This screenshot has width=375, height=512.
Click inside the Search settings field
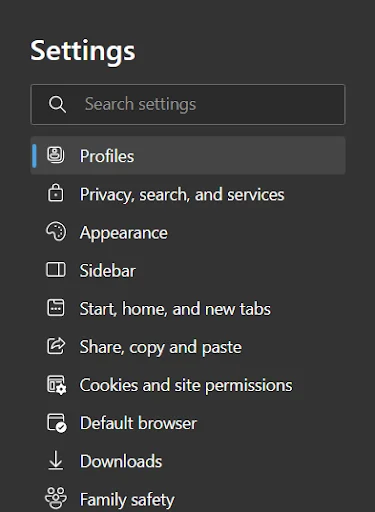188,104
